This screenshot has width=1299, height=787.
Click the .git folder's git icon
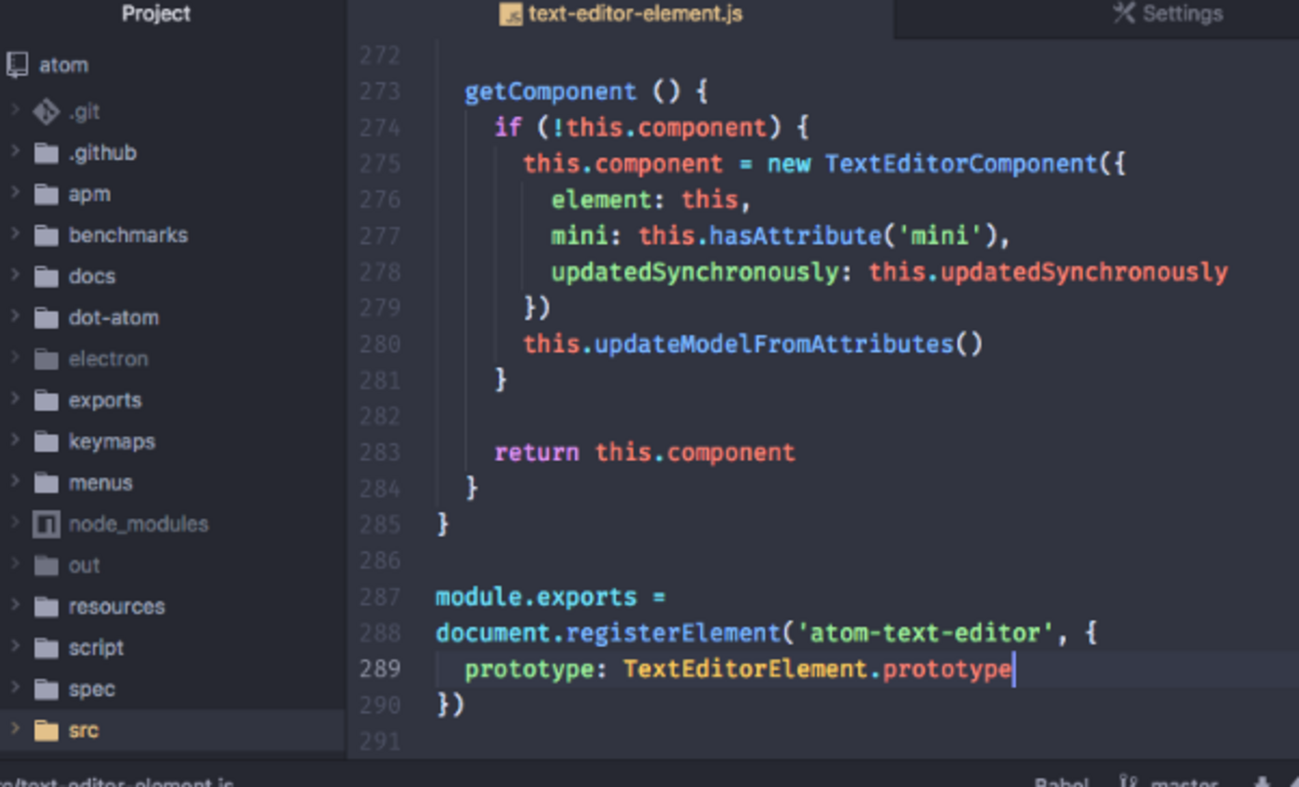(x=46, y=112)
